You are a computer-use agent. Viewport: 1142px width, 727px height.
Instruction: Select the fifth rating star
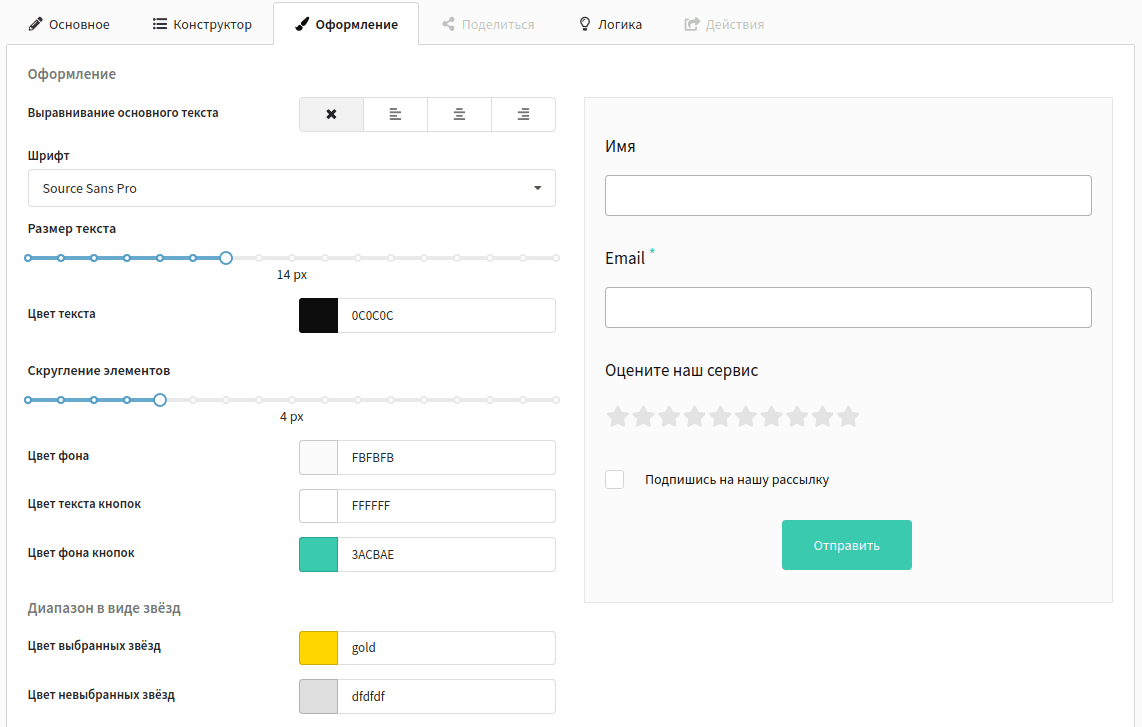720,417
